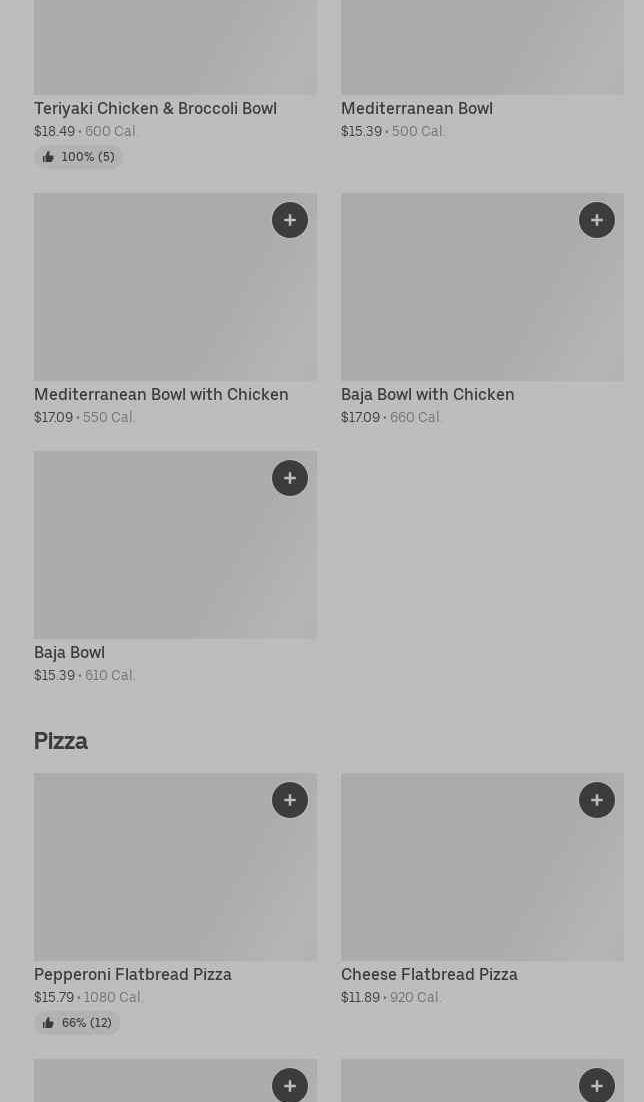
Task: Click Mediterranean Bowl with Chicken image
Action: (x=150, y=300)
